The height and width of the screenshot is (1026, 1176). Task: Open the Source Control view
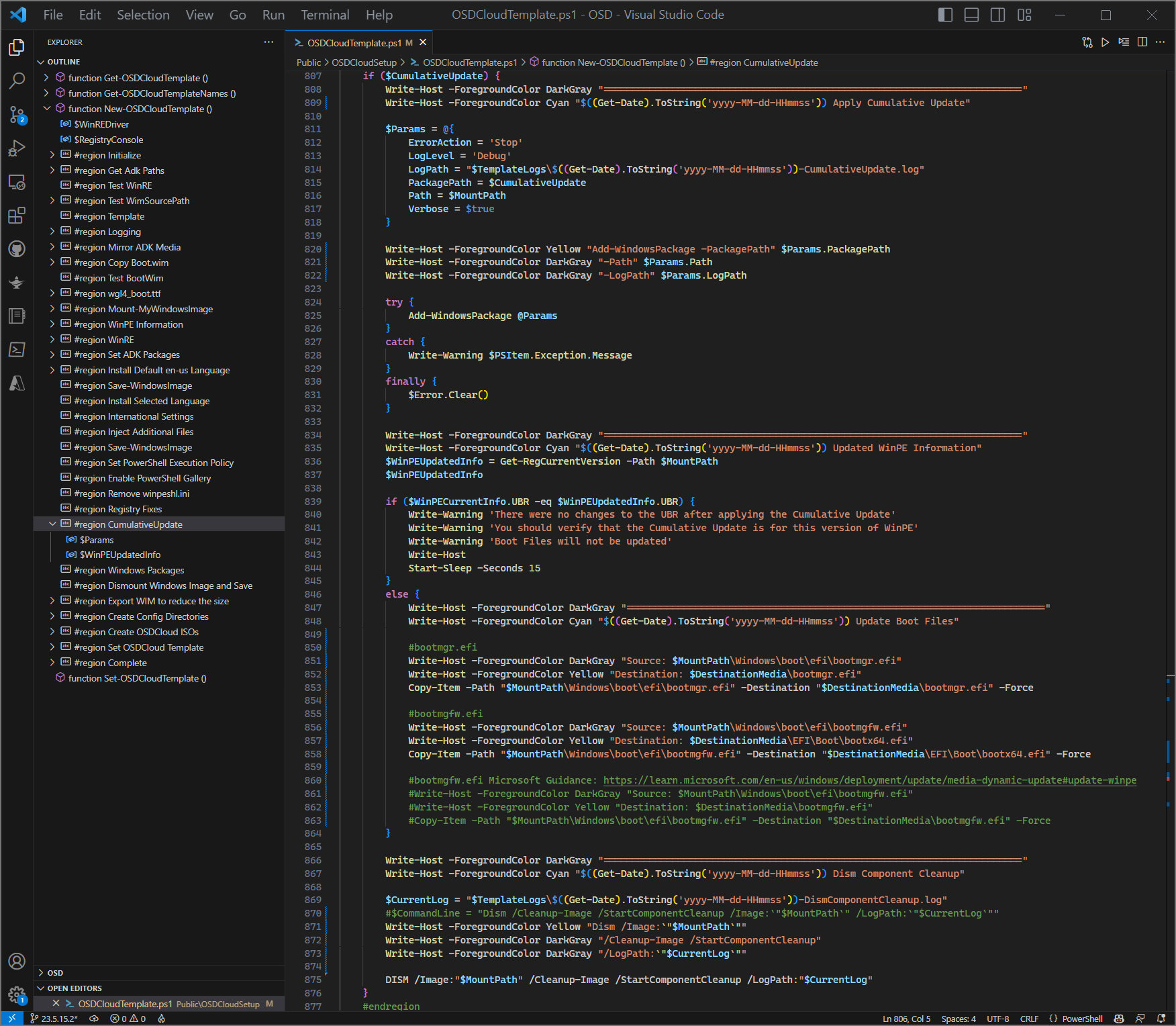click(17, 115)
